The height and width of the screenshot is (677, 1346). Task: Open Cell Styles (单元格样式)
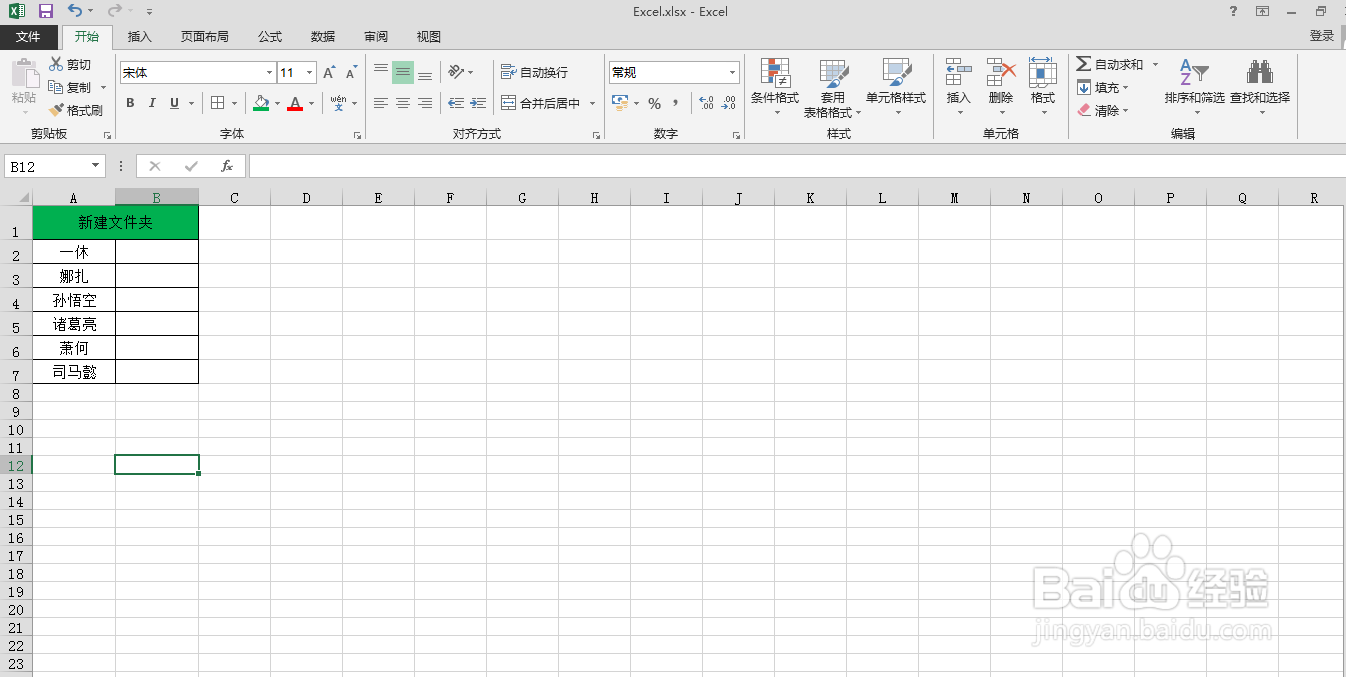[x=896, y=87]
